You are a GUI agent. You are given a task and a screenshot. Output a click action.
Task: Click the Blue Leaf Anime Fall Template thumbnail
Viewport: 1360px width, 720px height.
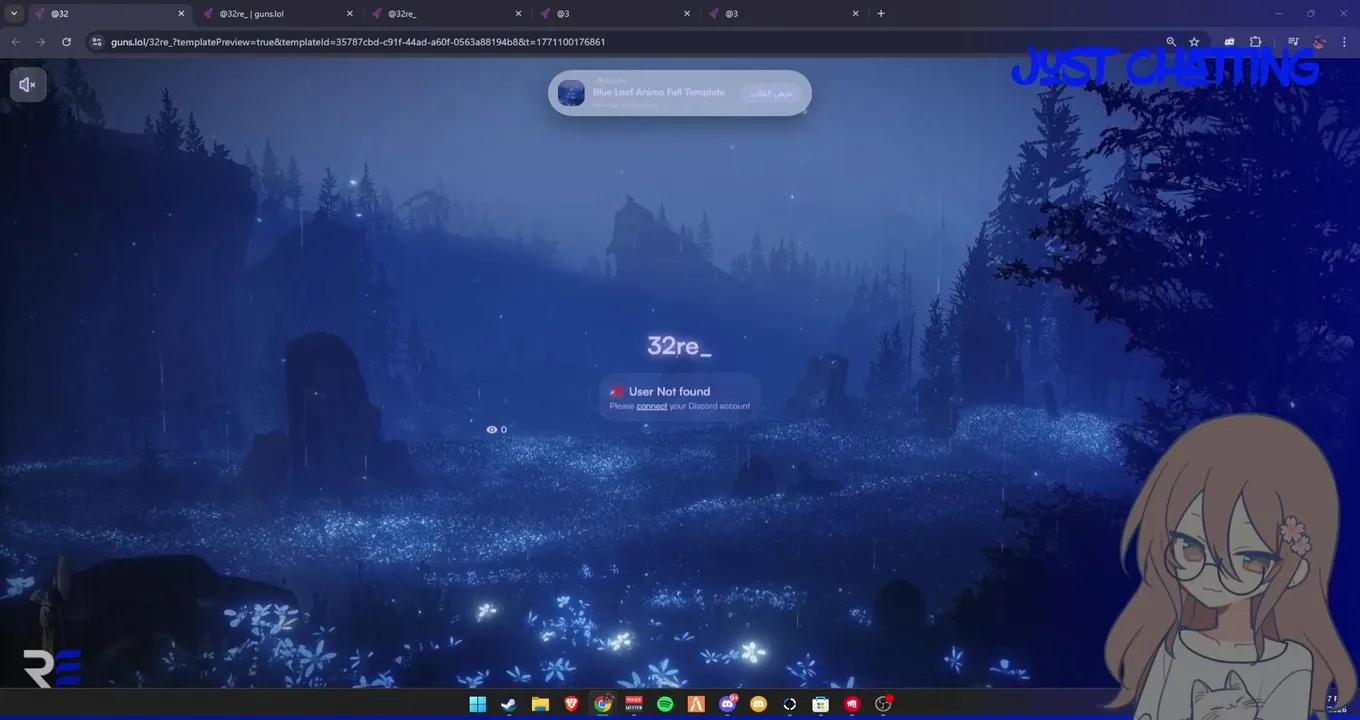(x=571, y=93)
